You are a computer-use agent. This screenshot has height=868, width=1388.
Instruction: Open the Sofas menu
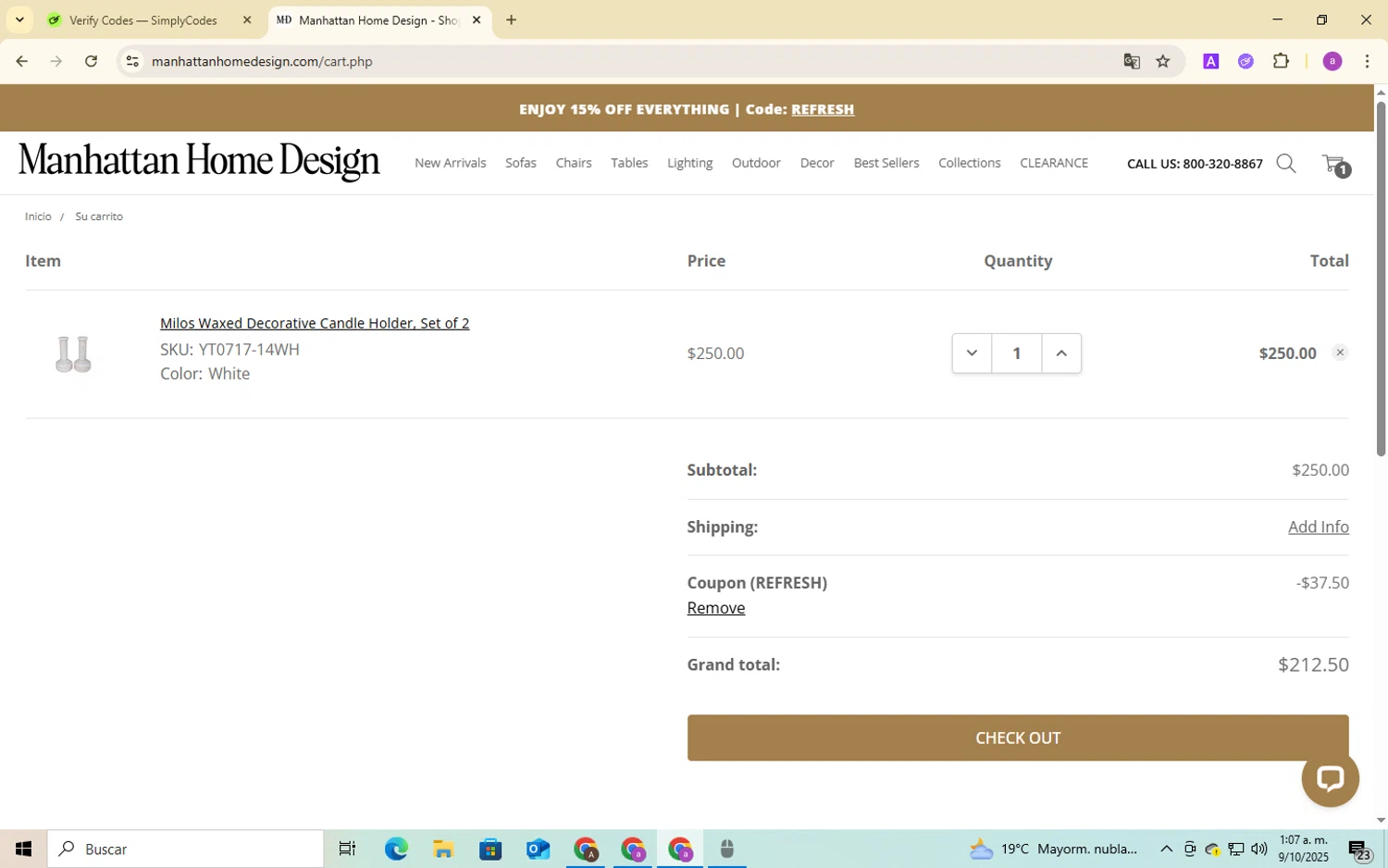pyautogui.click(x=521, y=163)
